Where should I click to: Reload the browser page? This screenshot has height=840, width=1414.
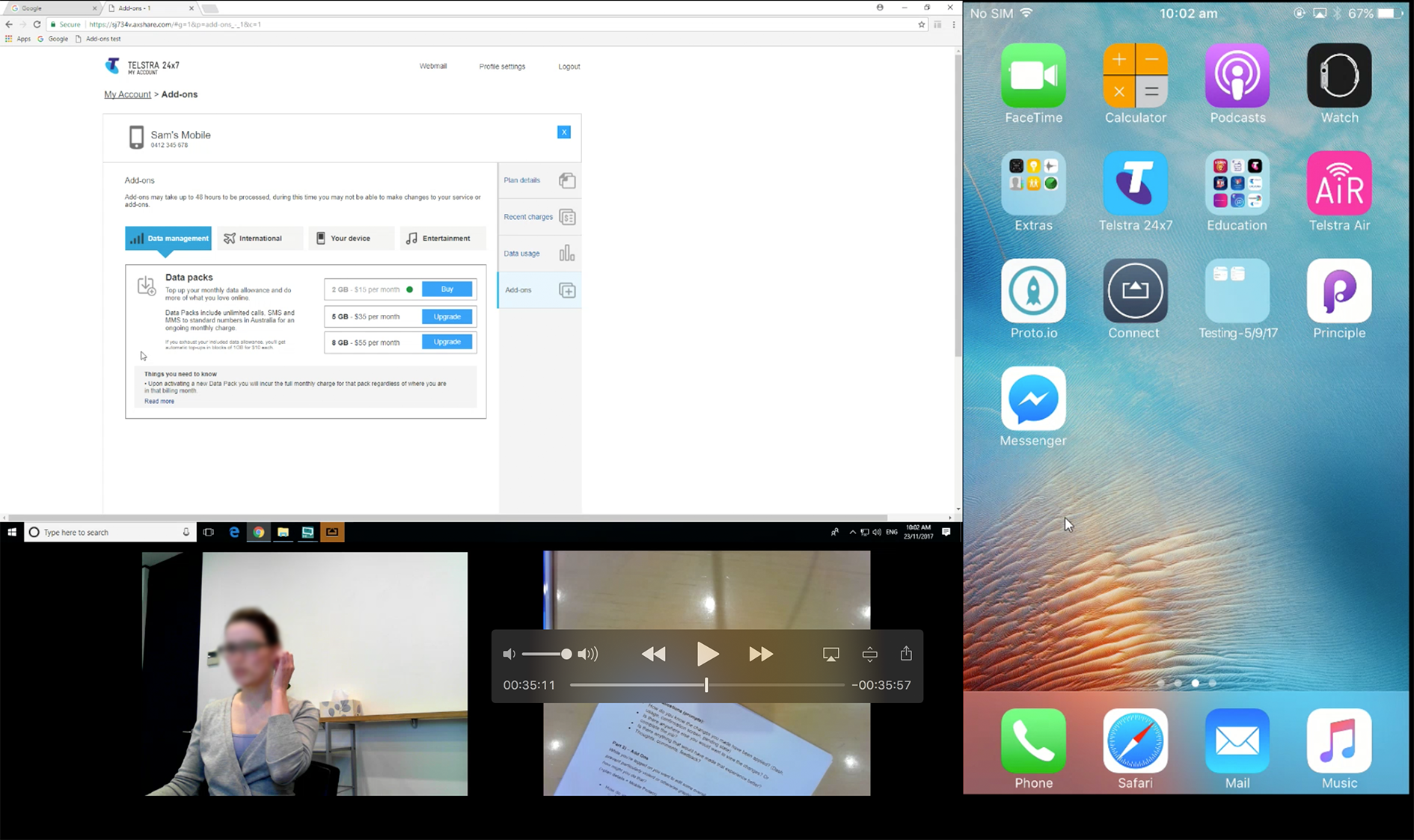click(x=37, y=25)
